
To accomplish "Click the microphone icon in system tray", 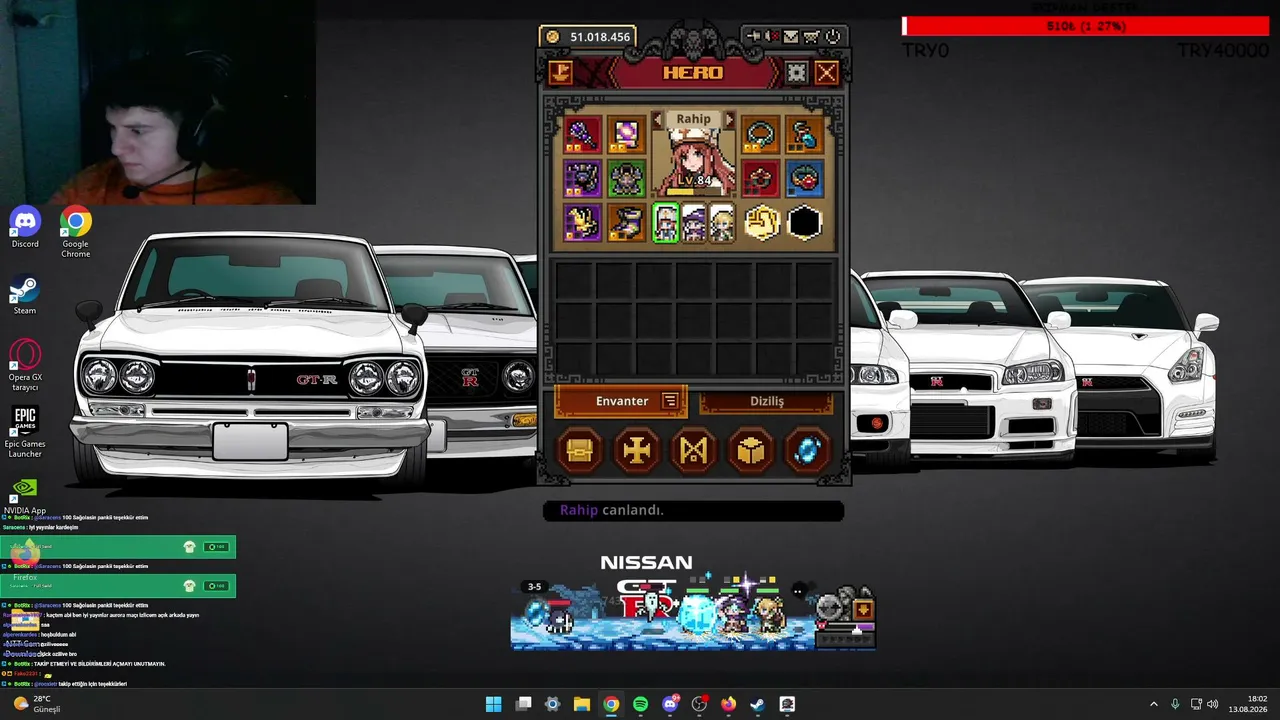I will pos(1175,704).
